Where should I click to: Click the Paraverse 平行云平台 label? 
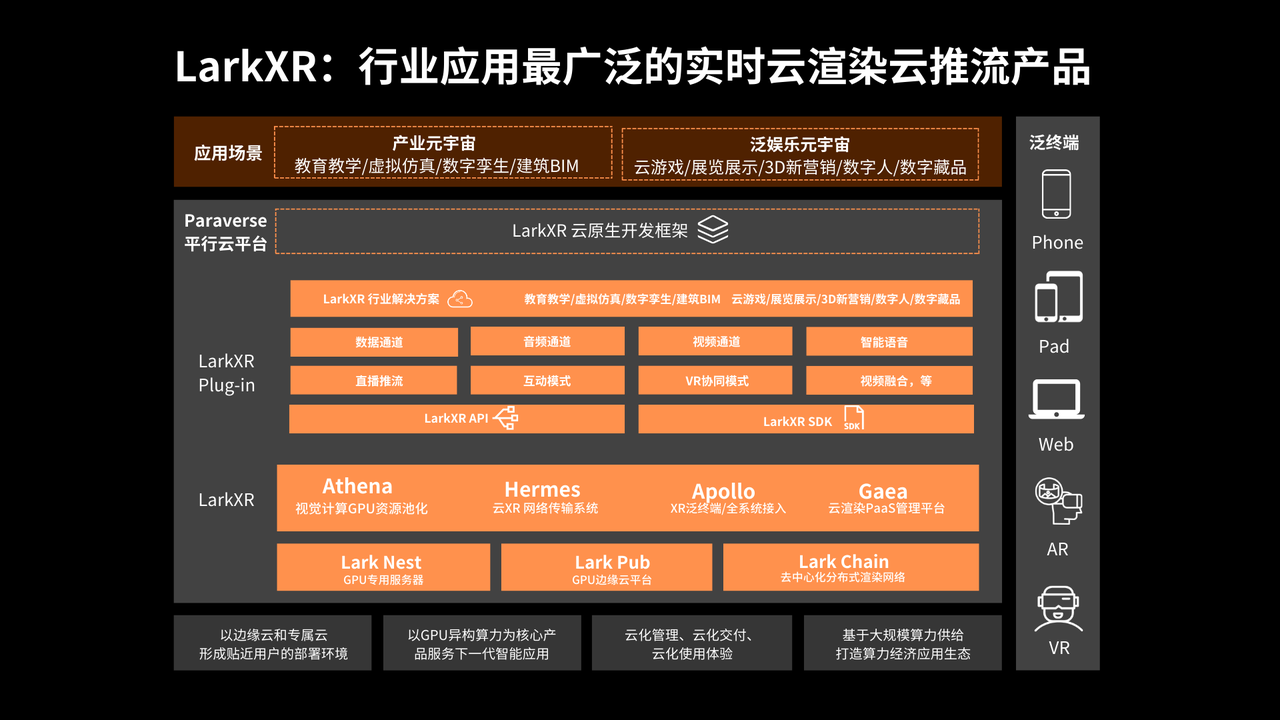coord(226,232)
